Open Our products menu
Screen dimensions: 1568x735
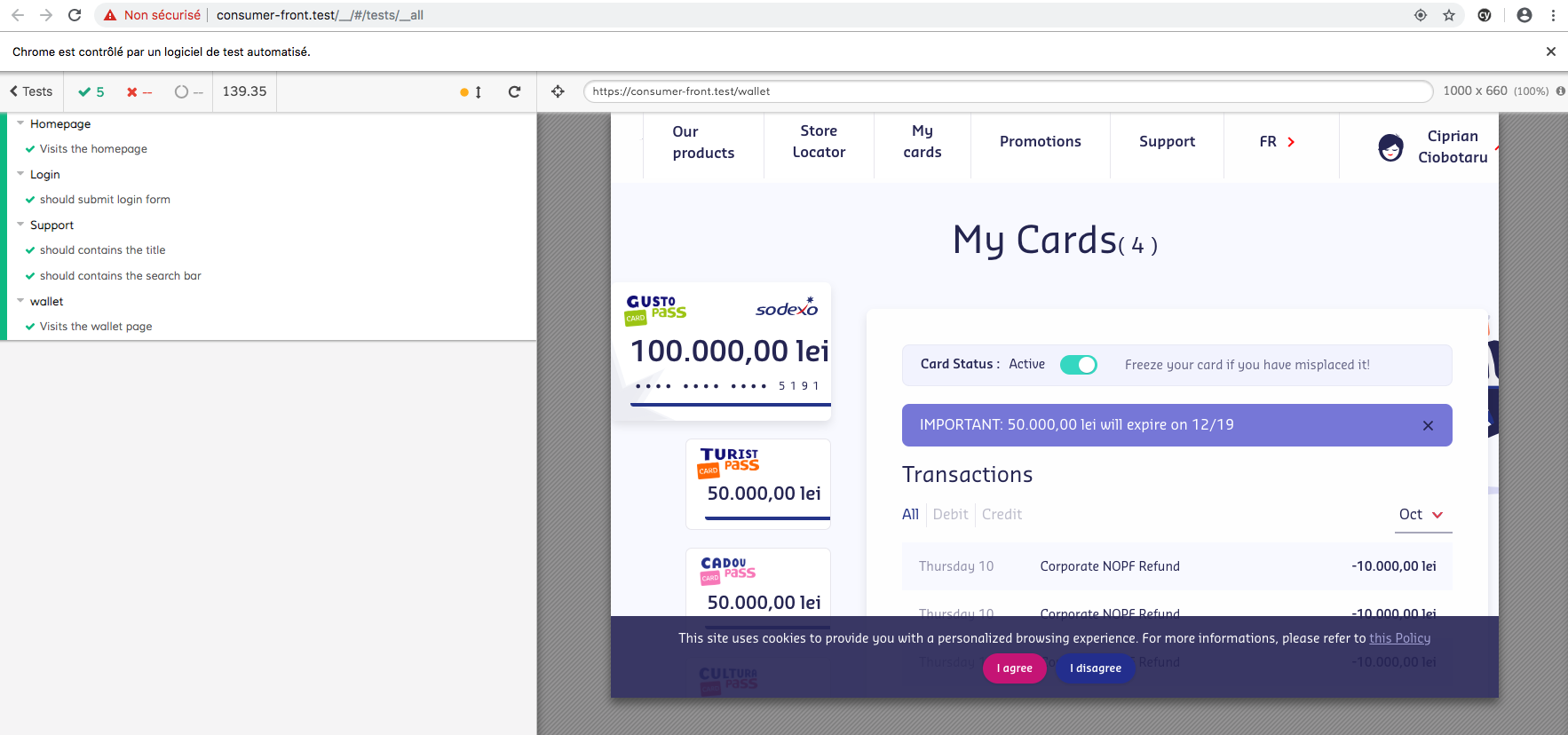tap(703, 142)
